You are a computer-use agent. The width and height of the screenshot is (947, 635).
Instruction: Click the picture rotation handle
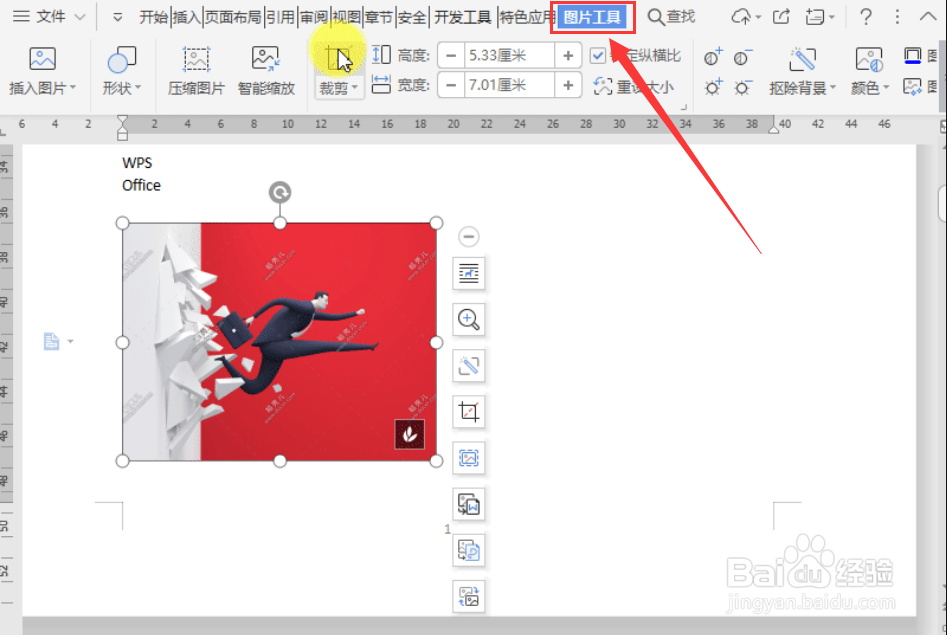[280, 193]
